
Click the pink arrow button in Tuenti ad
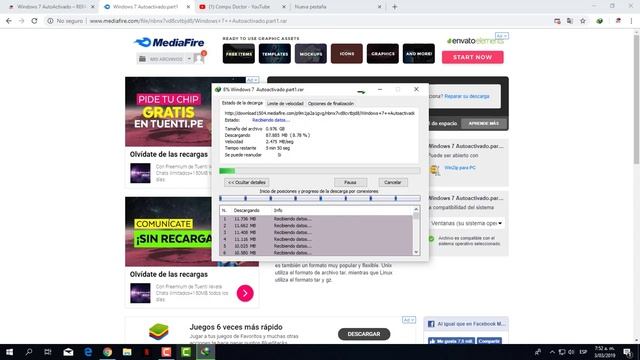[245, 293]
